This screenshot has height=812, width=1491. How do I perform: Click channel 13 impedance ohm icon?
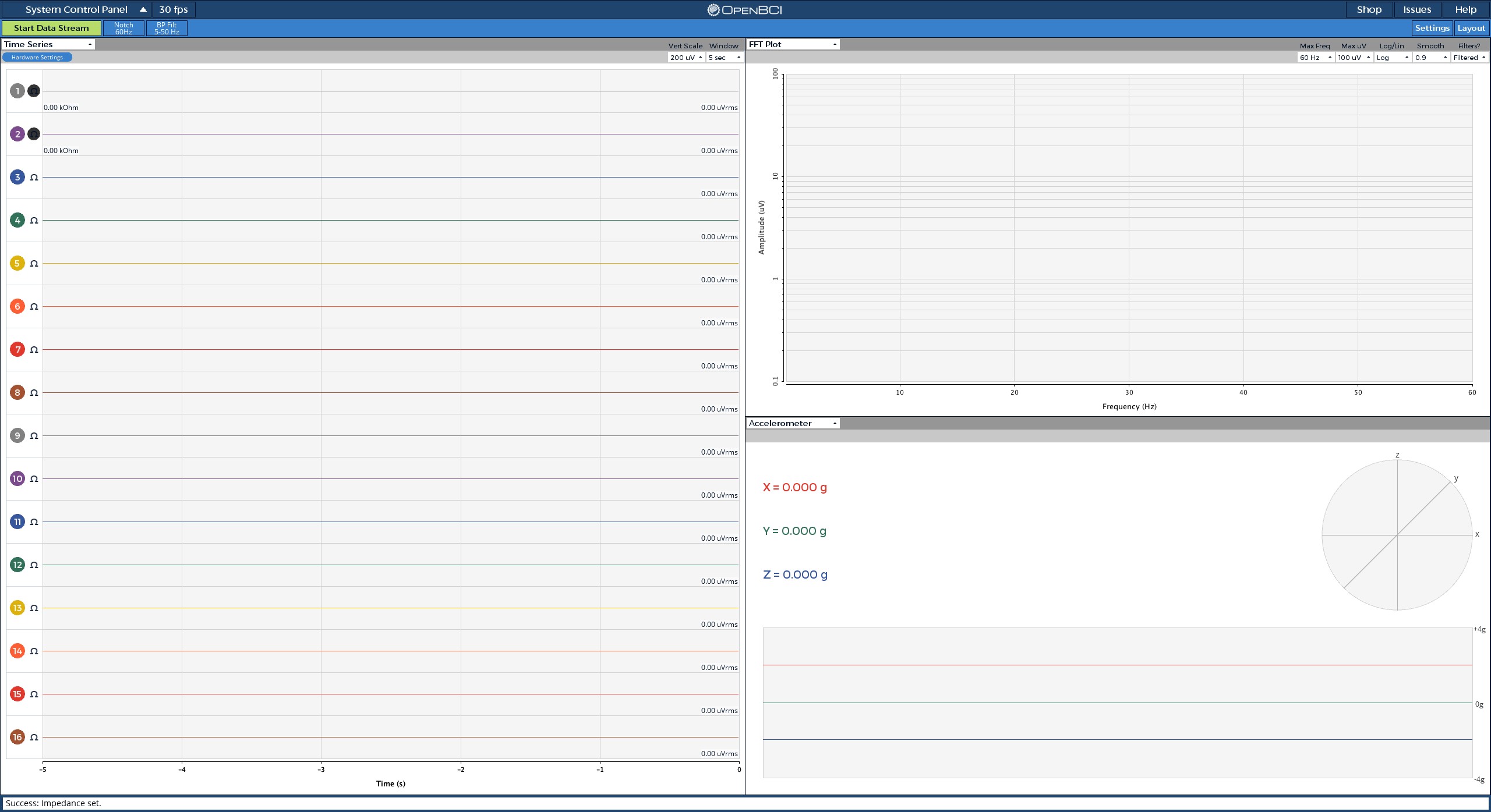click(34, 608)
